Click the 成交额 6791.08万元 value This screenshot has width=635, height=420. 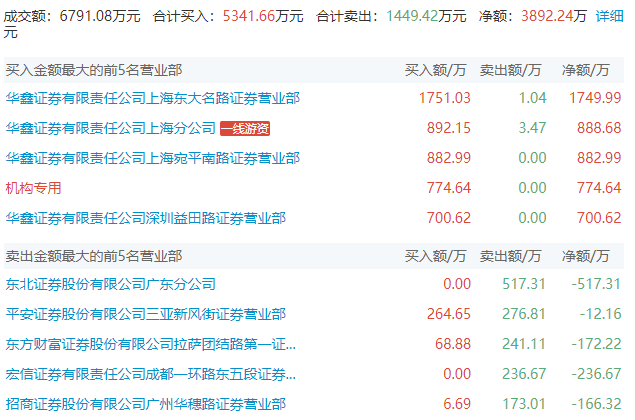click(100, 16)
